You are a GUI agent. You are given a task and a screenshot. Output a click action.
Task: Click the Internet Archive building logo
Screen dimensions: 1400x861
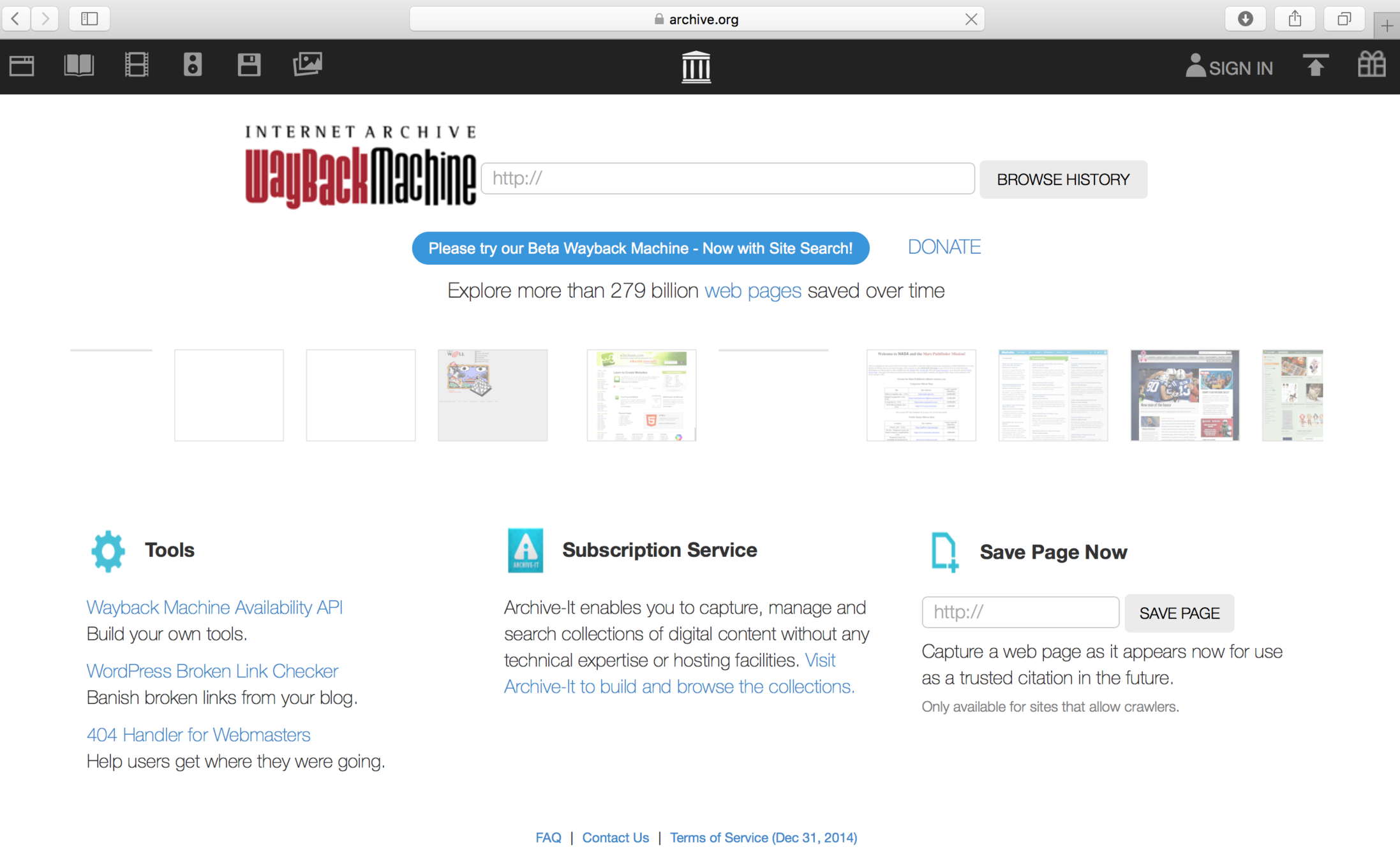coord(696,67)
